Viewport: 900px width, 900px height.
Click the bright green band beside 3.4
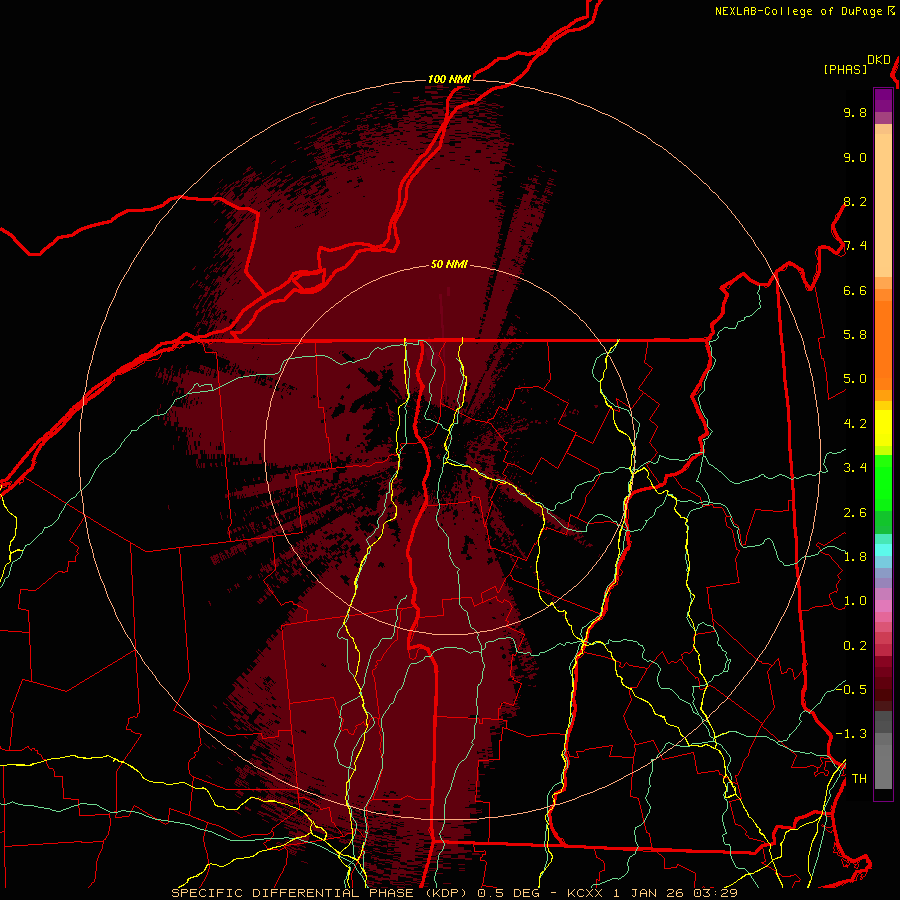click(x=883, y=482)
